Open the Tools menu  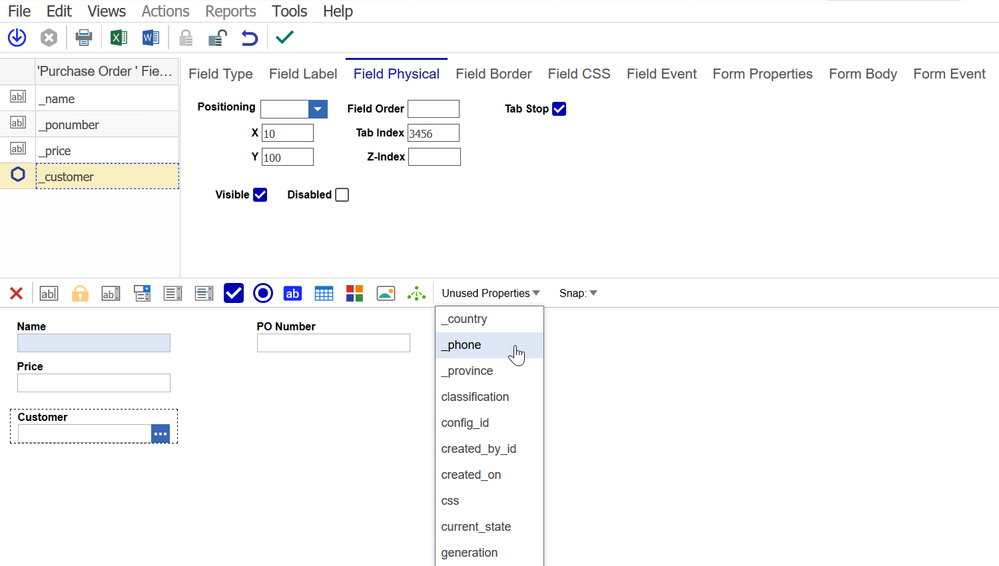289,11
